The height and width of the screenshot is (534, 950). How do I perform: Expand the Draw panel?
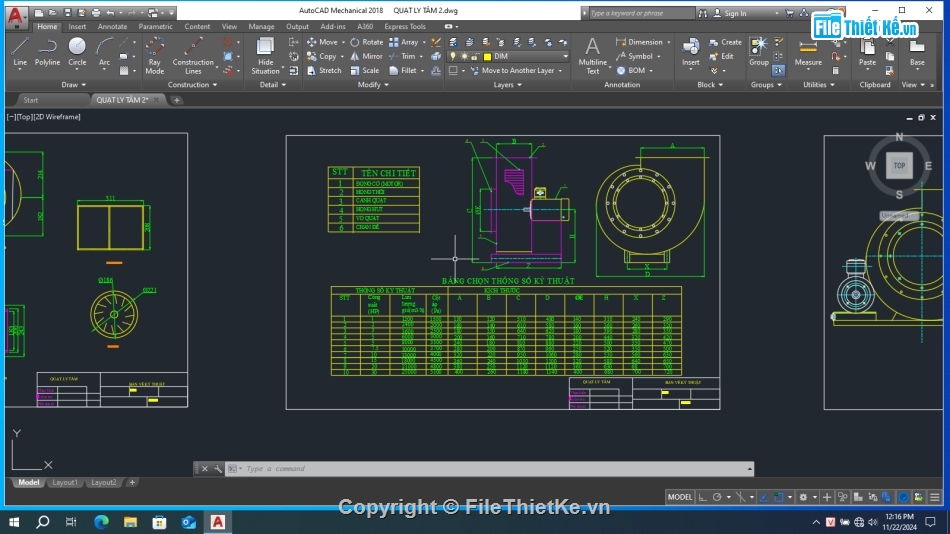click(73, 85)
